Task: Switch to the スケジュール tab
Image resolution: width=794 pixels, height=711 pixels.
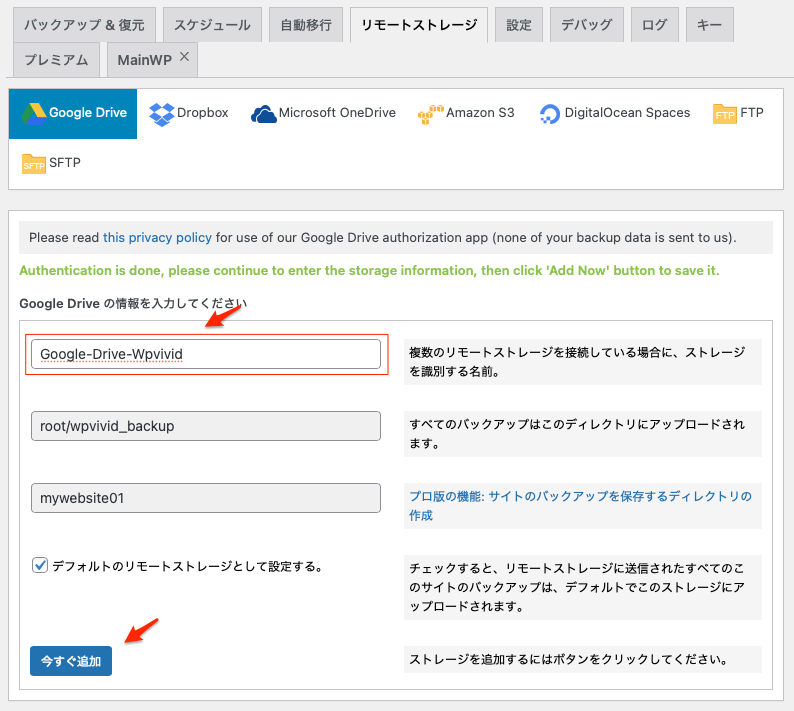Action: pos(212,25)
